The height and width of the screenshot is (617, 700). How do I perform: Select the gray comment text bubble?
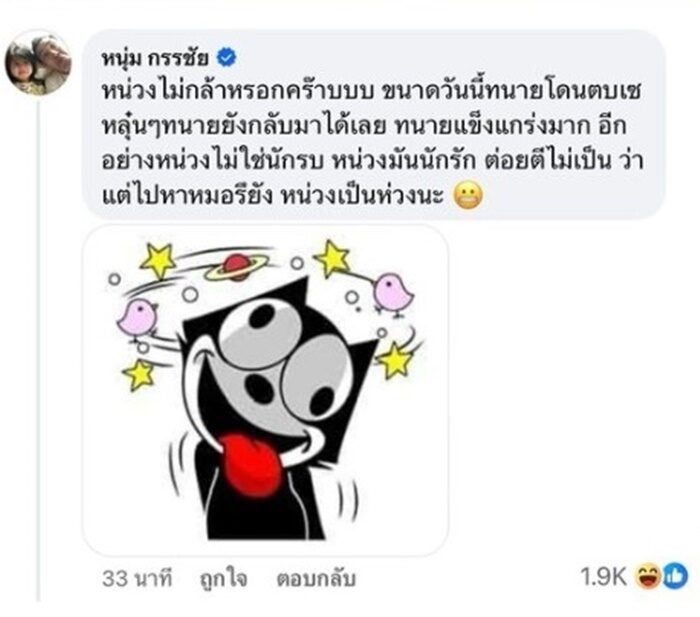point(374,125)
